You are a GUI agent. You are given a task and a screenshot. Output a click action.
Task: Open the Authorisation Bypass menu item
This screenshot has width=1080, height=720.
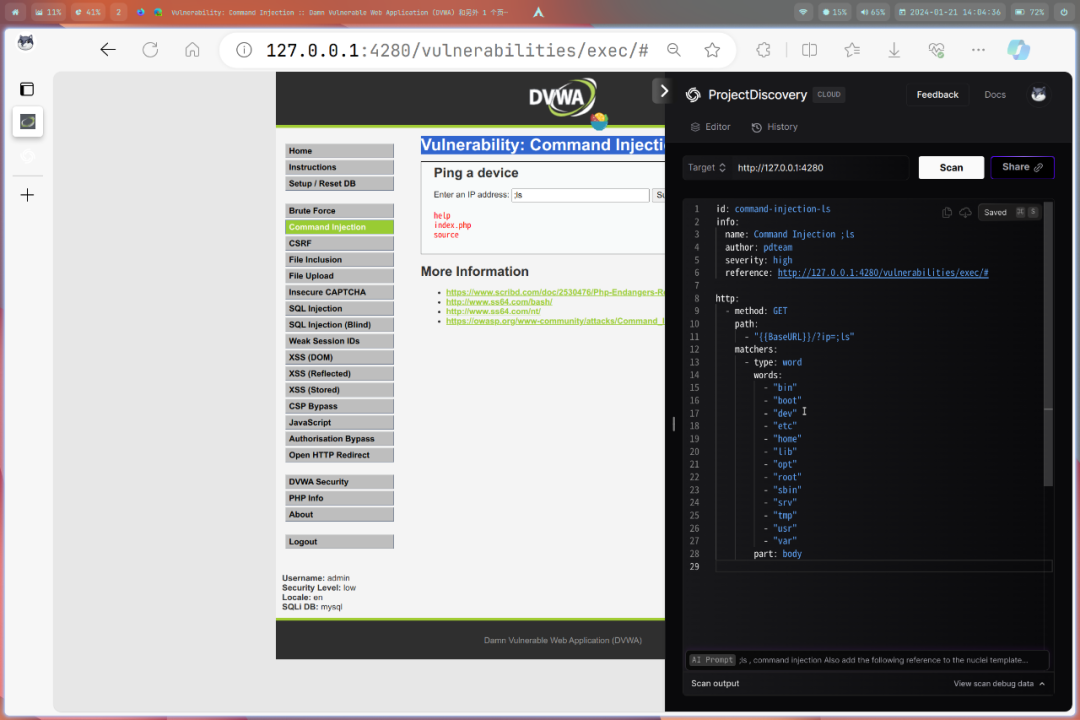pos(340,439)
